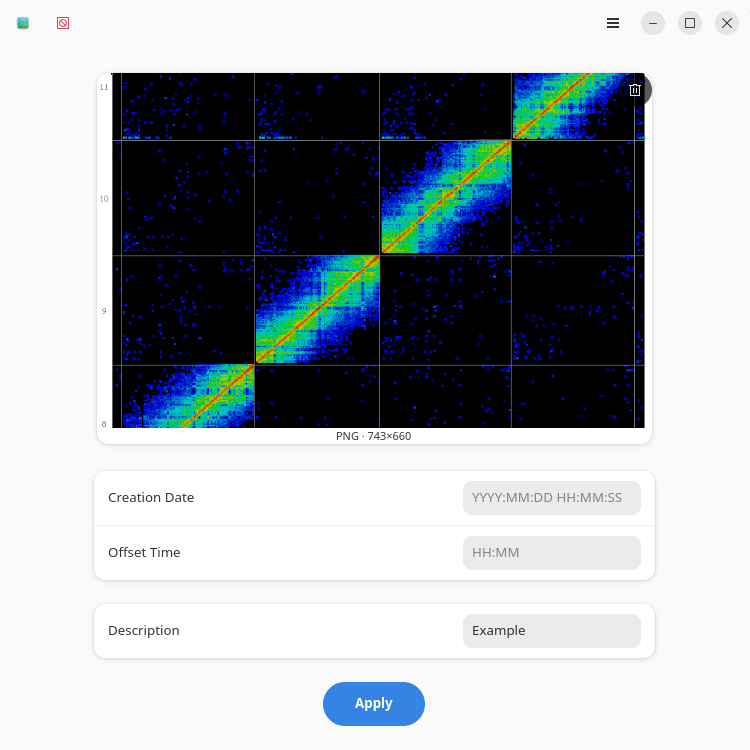Select the Description field containing Example
Viewport: 750px width, 750px height.
551,631
